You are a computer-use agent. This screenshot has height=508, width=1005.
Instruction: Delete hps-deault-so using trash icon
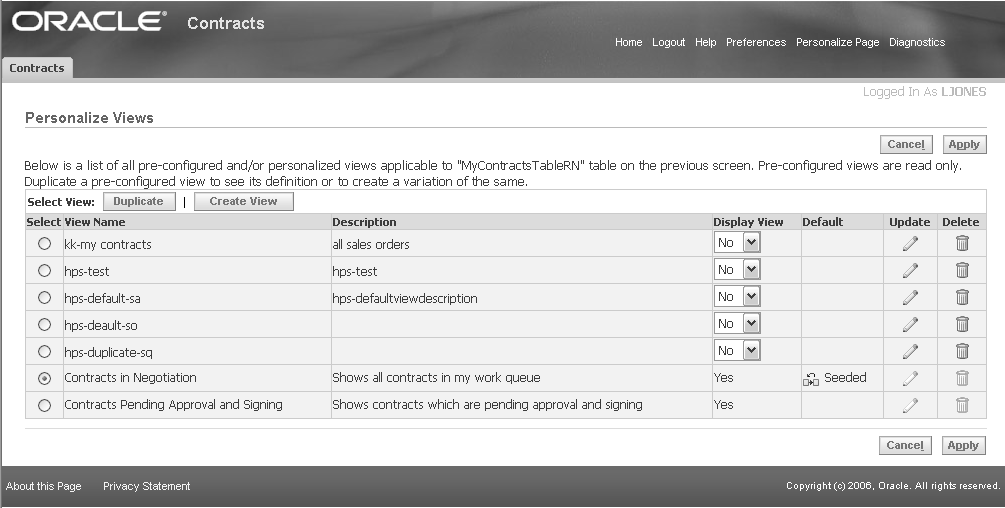[x=962, y=324]
